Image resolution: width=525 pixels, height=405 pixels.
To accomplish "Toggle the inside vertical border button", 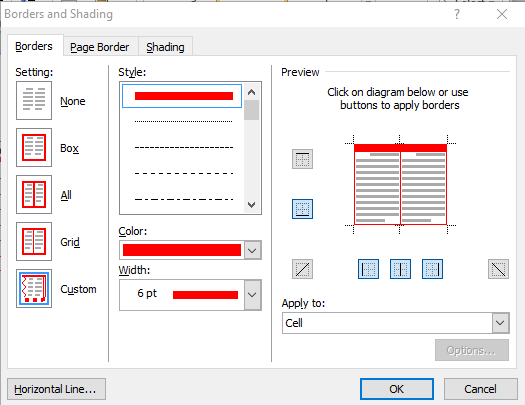I will coord(400,269).
